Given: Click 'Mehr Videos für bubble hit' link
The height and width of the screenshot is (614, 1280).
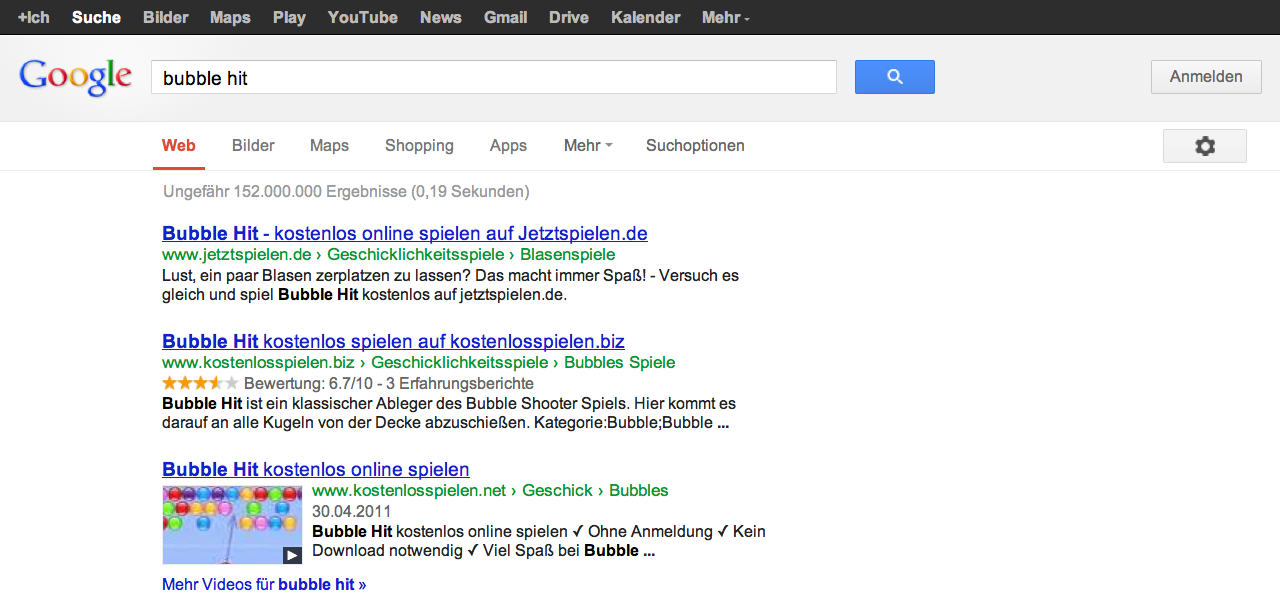Looking at the screenshot, I should pyautogui.click(x=264, y=584).
